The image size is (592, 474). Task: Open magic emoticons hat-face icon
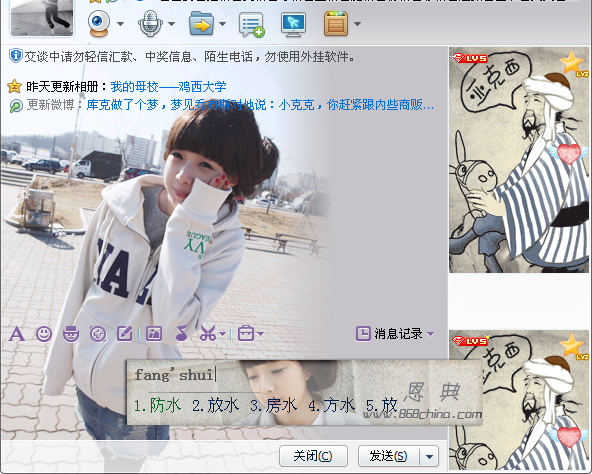click(x=71, y=334)
